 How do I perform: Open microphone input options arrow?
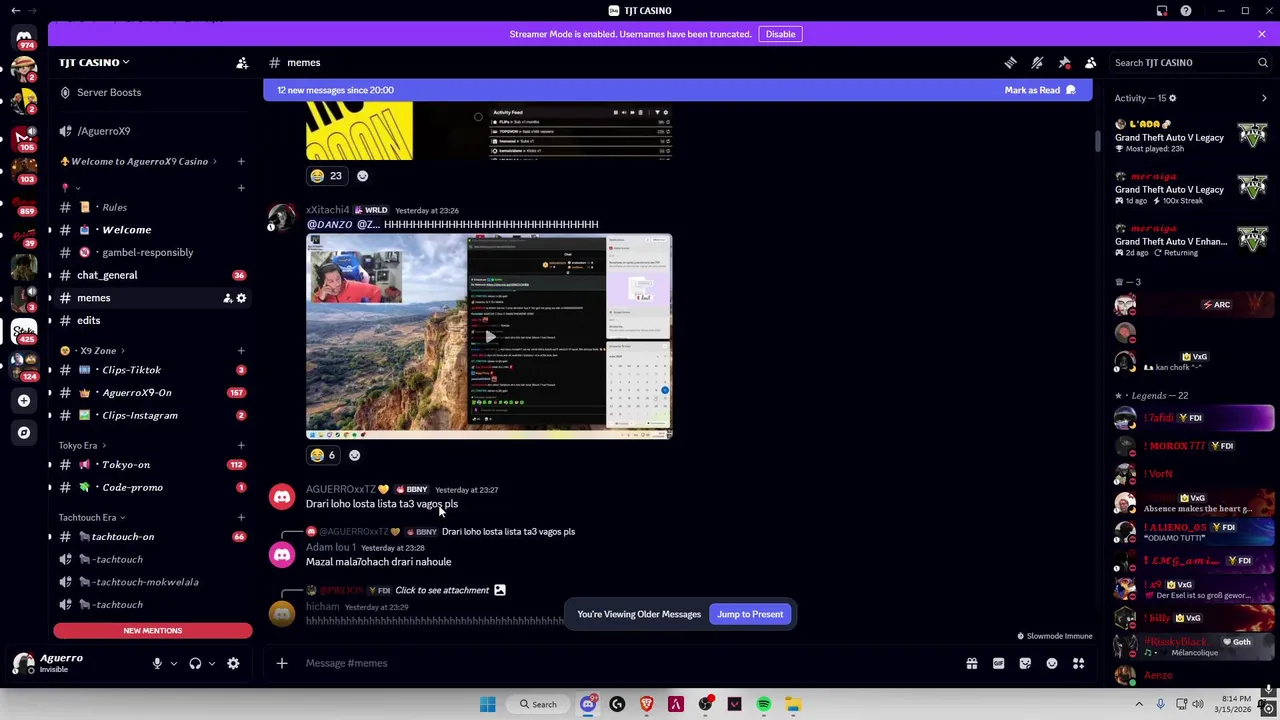point(173,663)
